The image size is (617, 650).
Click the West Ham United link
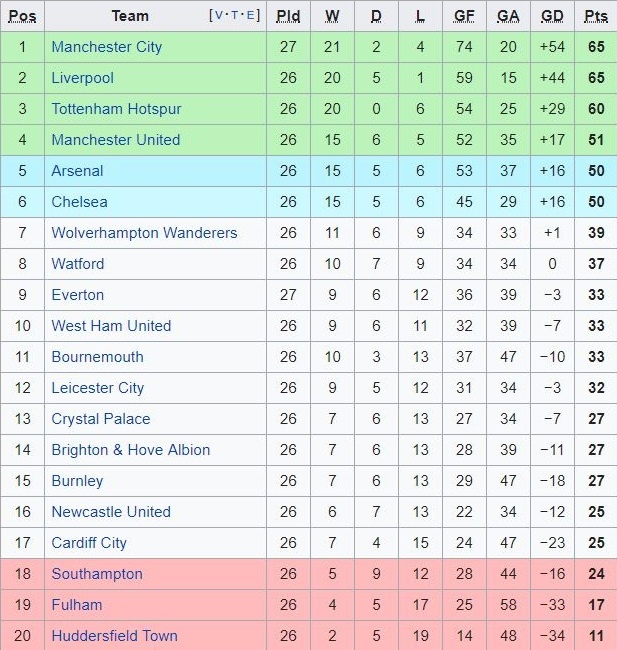(x=111, y=326)
